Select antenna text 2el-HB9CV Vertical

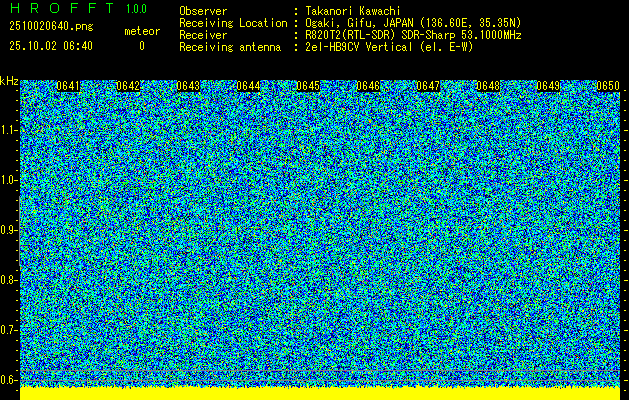pyautogui.click(x=358, y=47)
